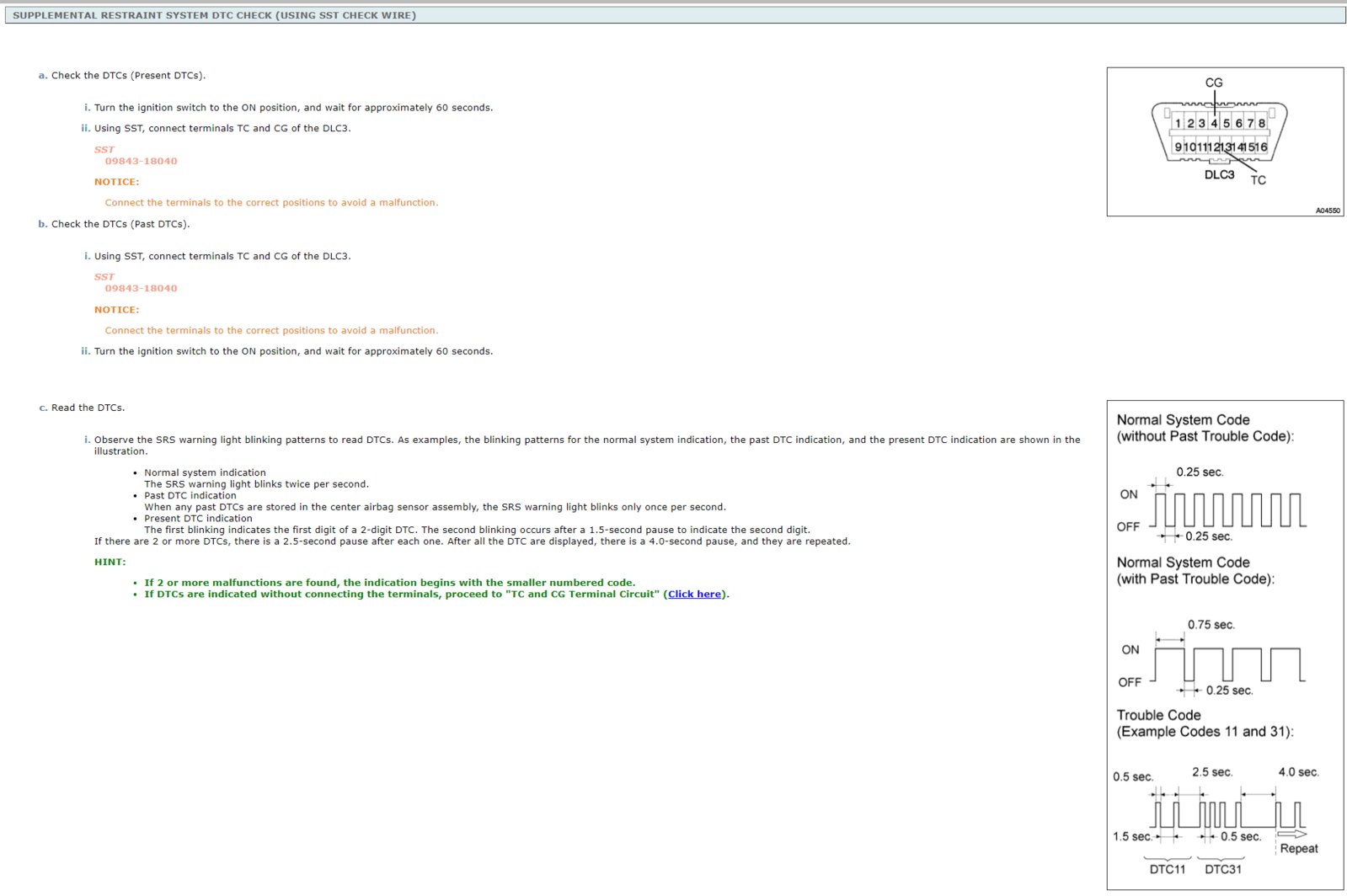Click the A04550 figure number
This screenshot has height=896, width=1347.
click(x=1328, y=211)
